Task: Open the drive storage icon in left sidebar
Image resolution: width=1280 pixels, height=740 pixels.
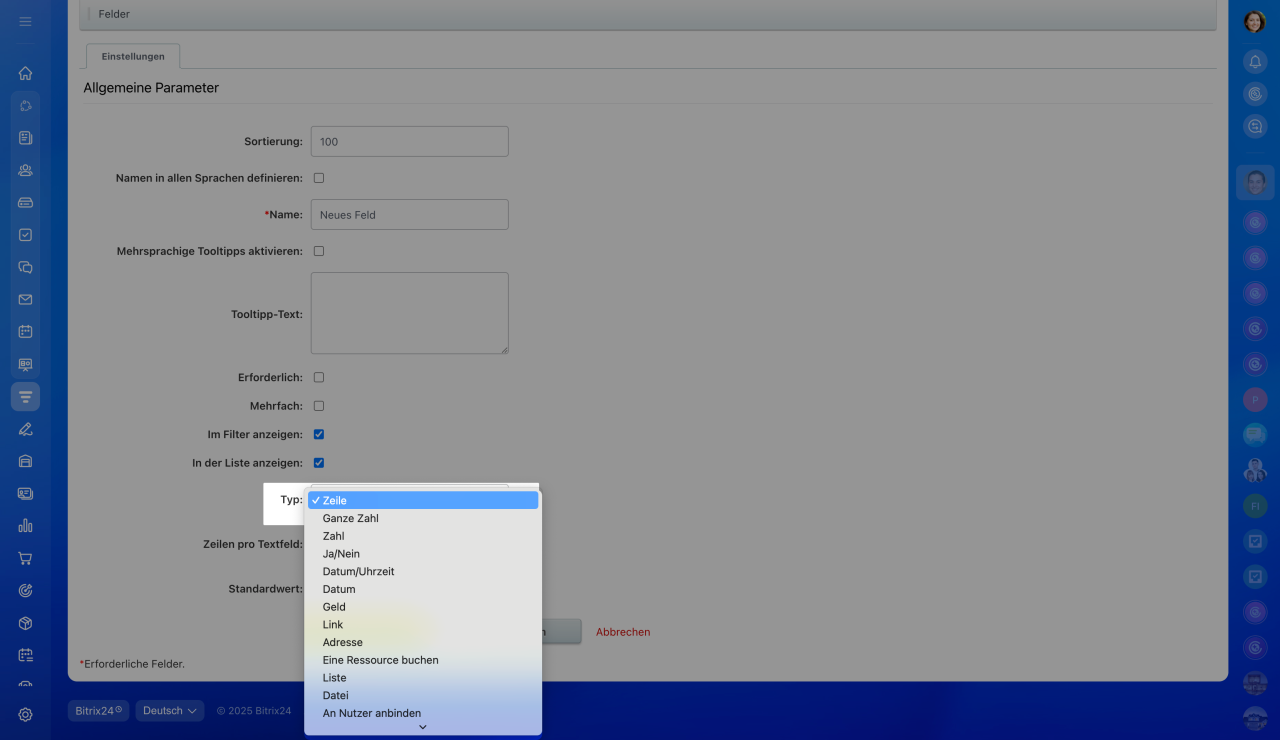Action: click(26, 202)
